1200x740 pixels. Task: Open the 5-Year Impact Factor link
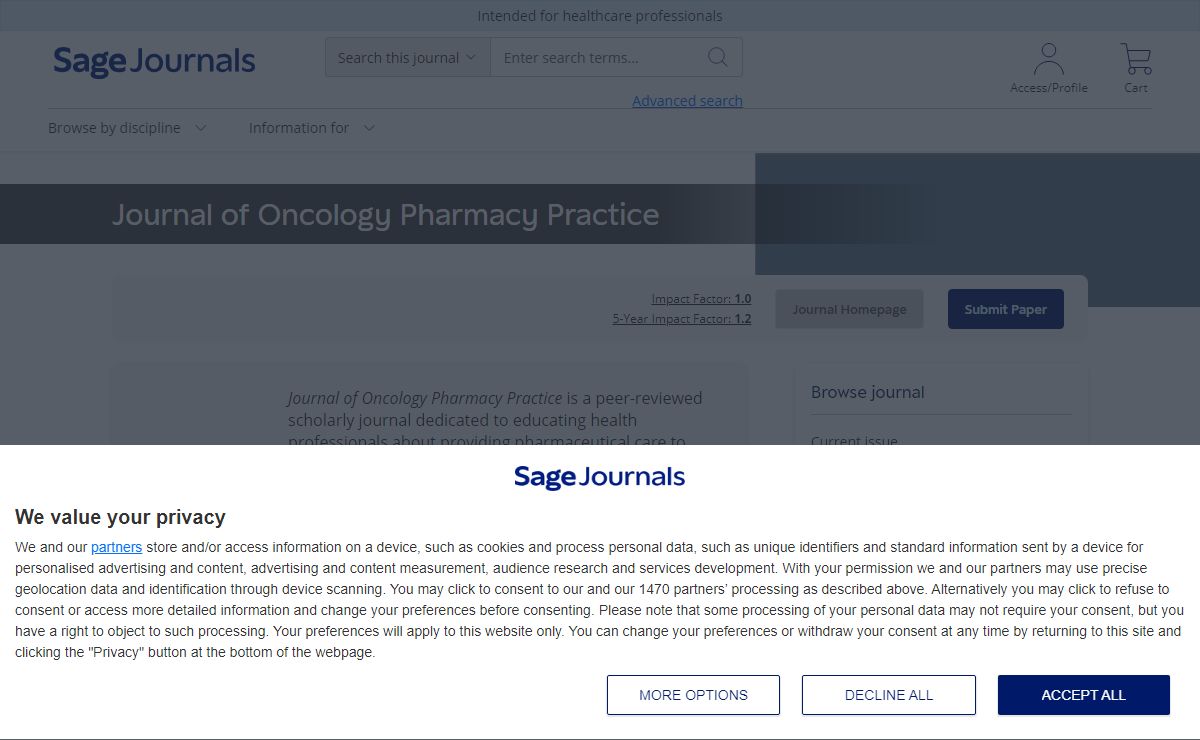tap(682, 319)
